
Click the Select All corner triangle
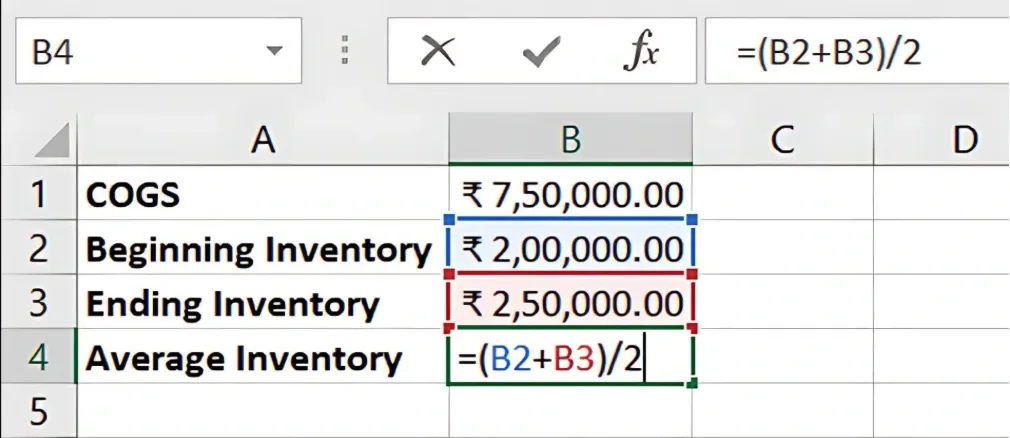pos(51,141)
